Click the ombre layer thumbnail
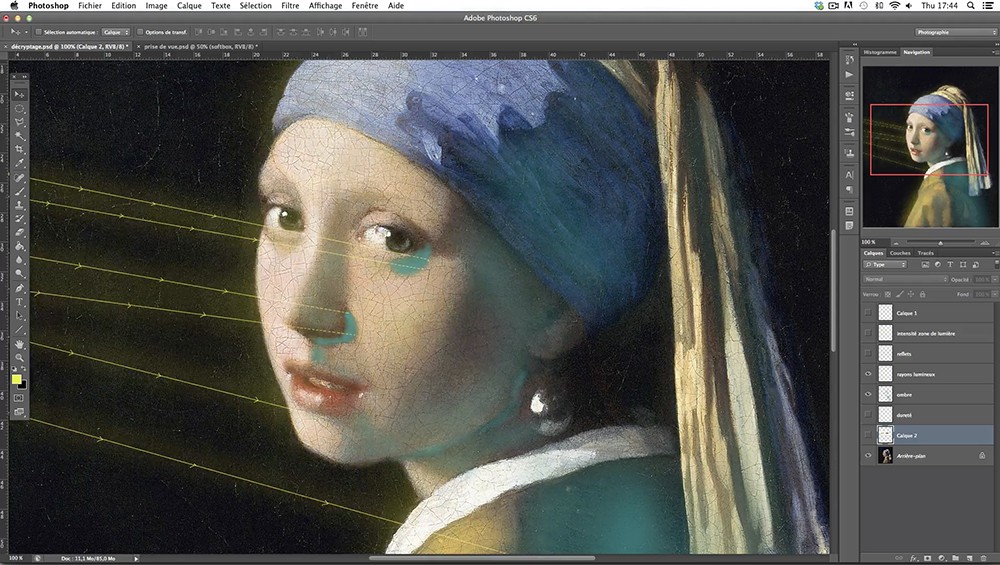Screen dimensions: 1000x565 pyautogui.click(x=885, y=394)
